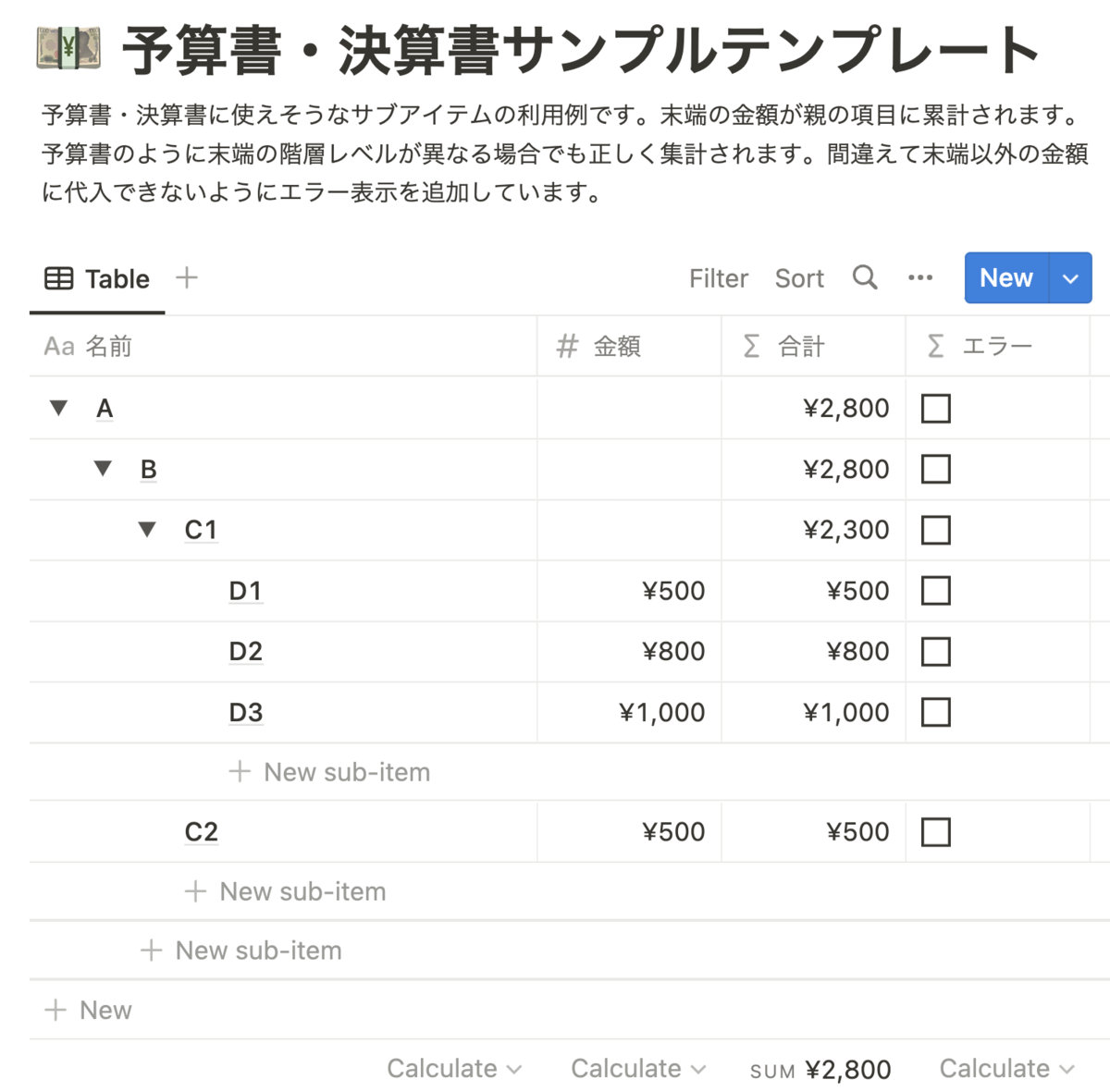The height and width of the screenshot is (1092, 1110).
Task: Click the + icon to add a view
Action: (x=186, y=277)
